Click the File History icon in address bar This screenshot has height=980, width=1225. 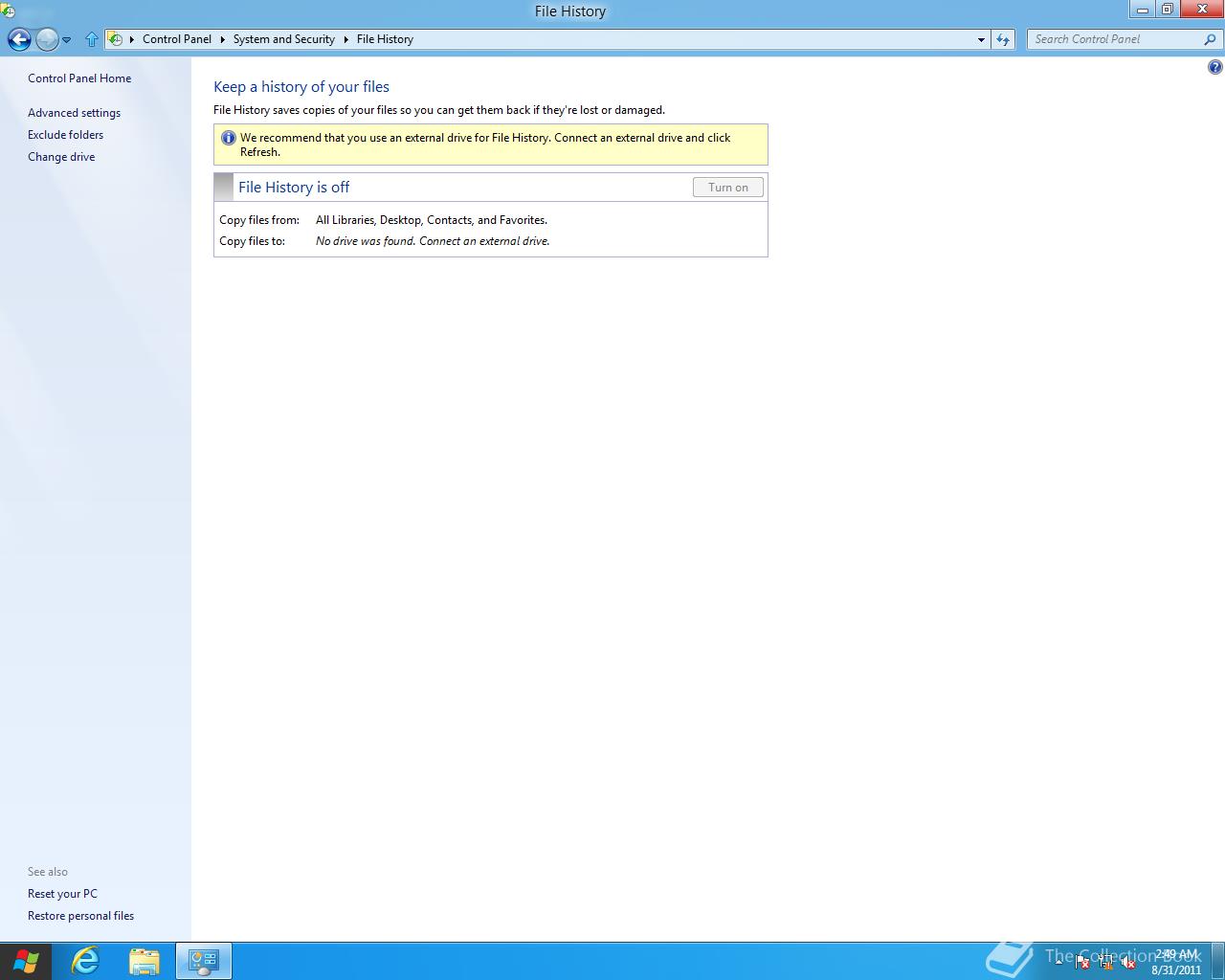point(115,39)
